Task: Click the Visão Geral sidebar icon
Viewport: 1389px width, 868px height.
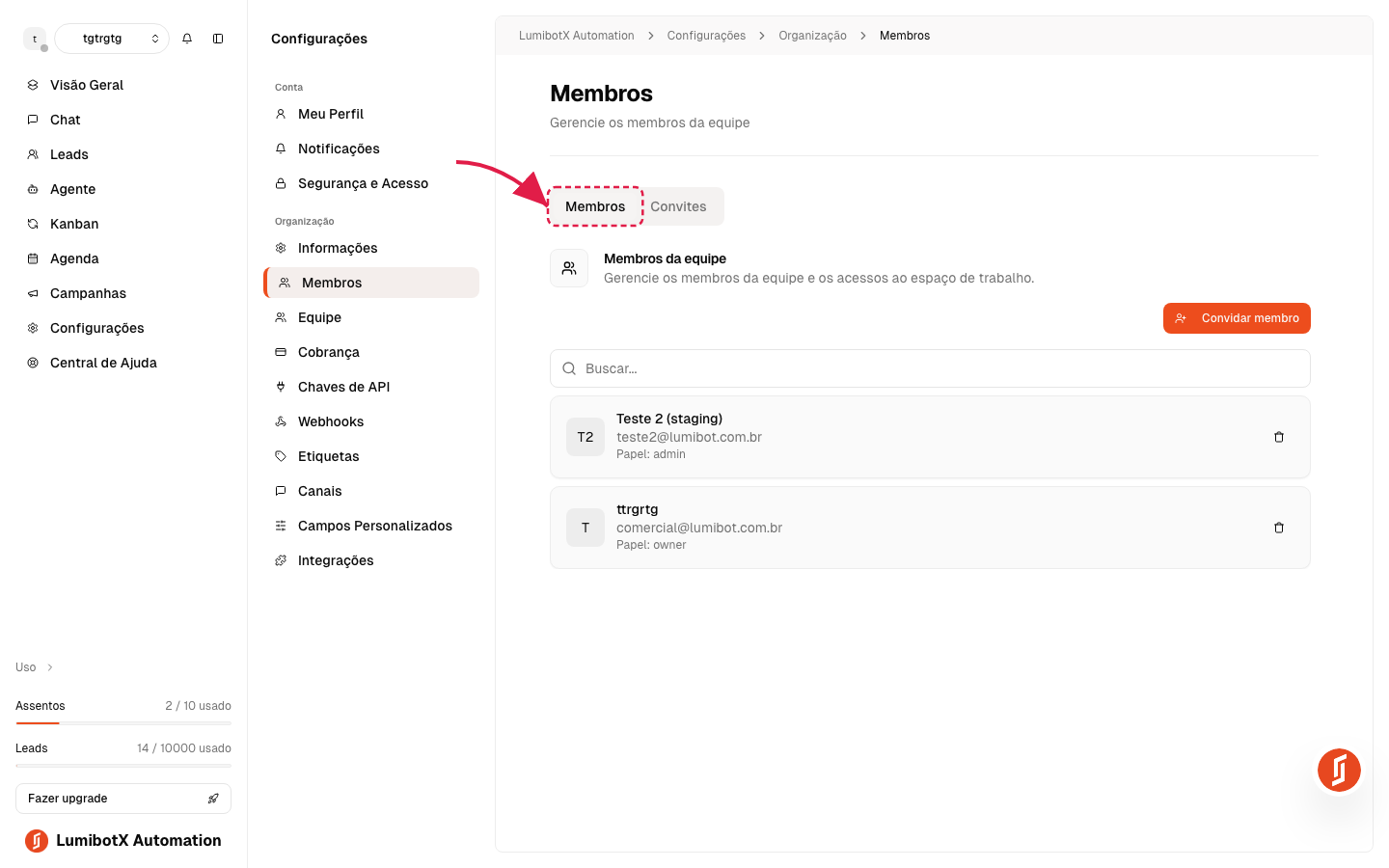Action: (x=33, y=85)
